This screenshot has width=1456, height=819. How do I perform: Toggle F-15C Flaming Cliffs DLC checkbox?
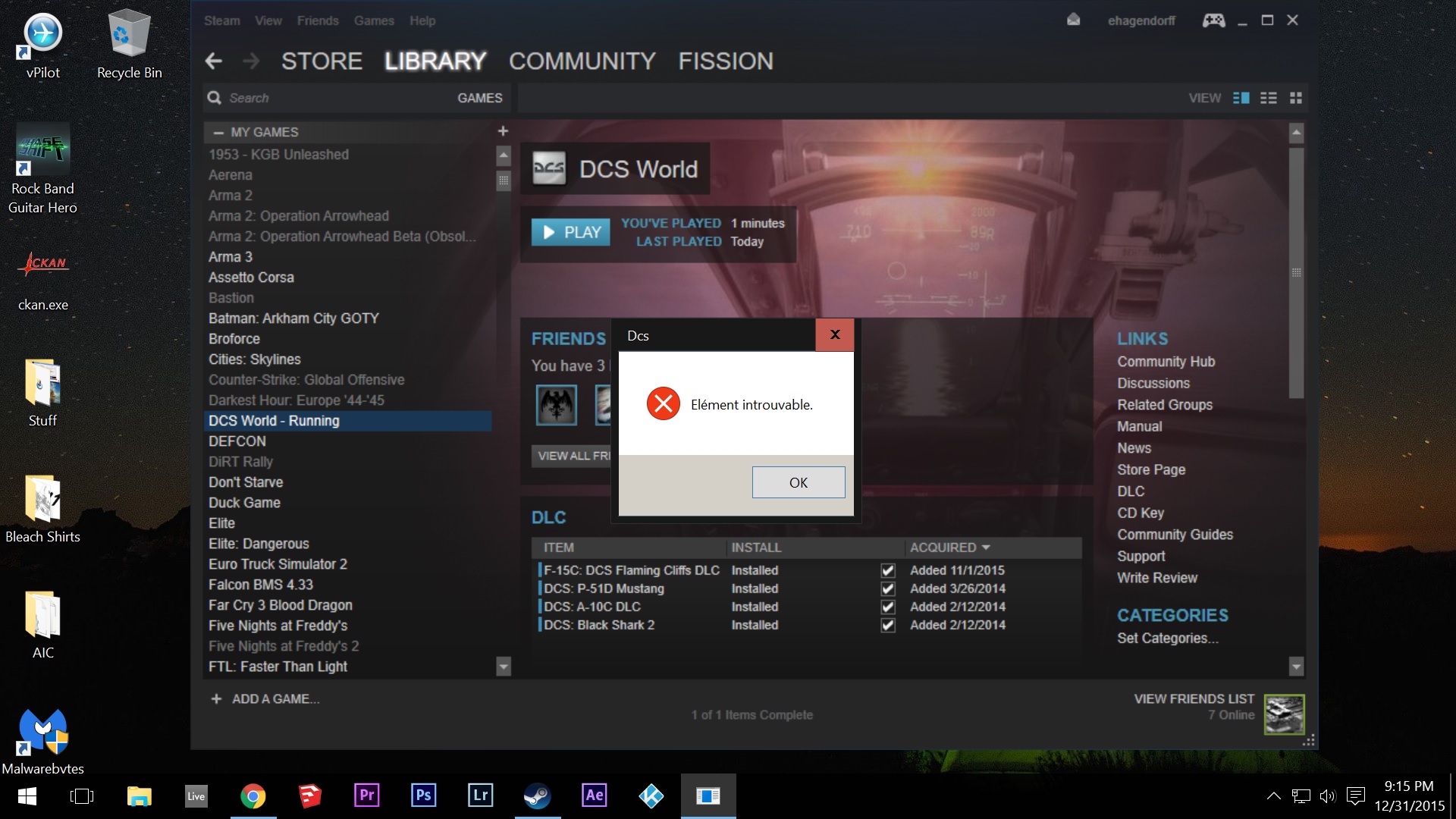[888, 570]
